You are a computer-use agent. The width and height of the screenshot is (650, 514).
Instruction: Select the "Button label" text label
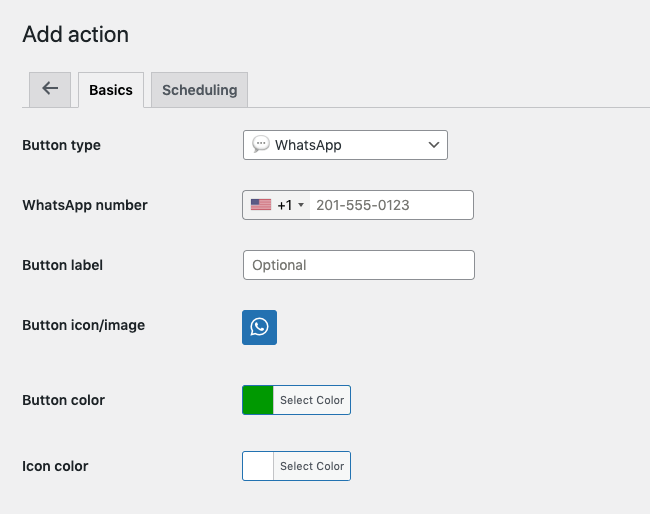pyautogui.click(x=62, y=265)
